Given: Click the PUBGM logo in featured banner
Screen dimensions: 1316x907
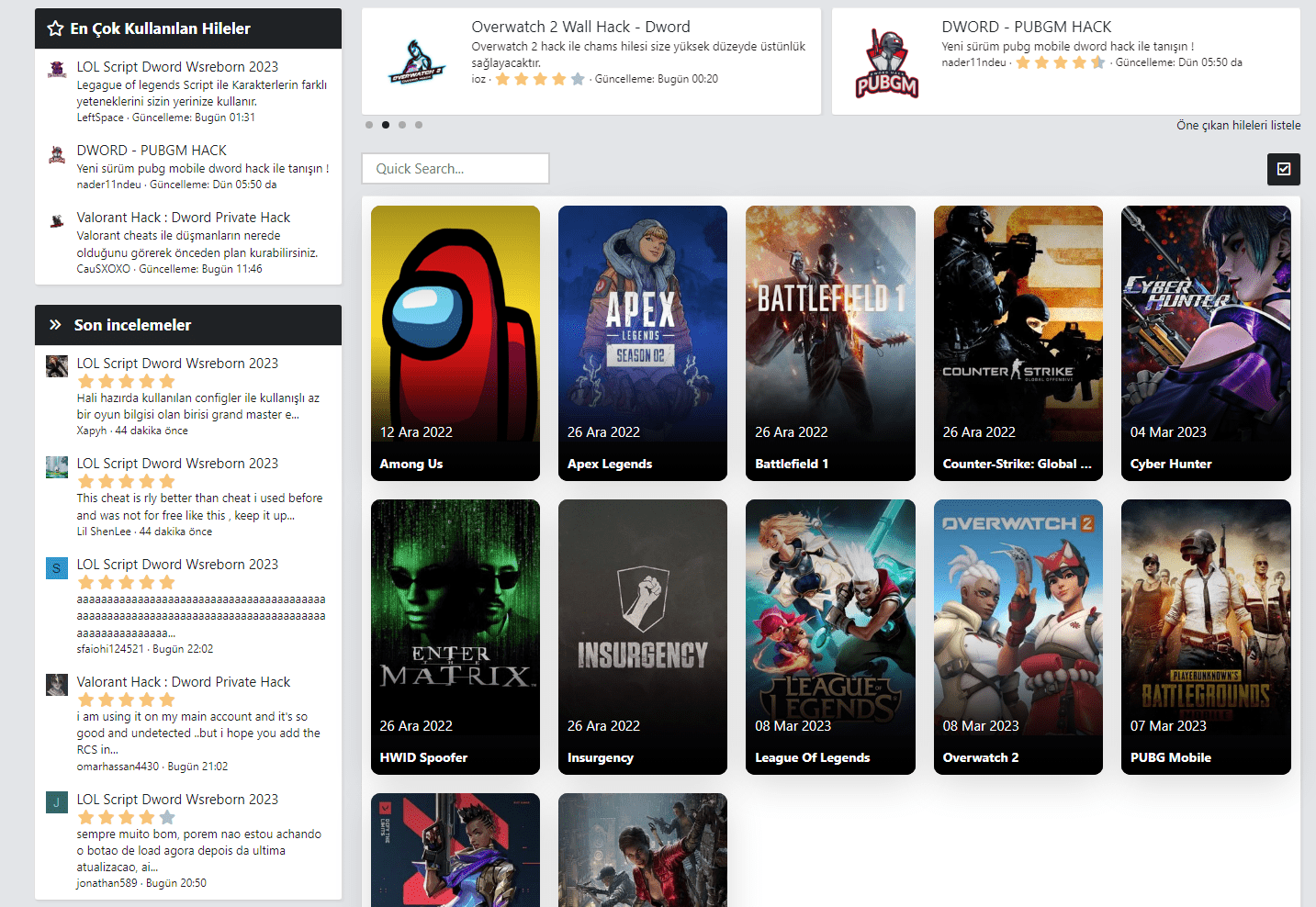Looking at the screenshot, I should 887,62.
